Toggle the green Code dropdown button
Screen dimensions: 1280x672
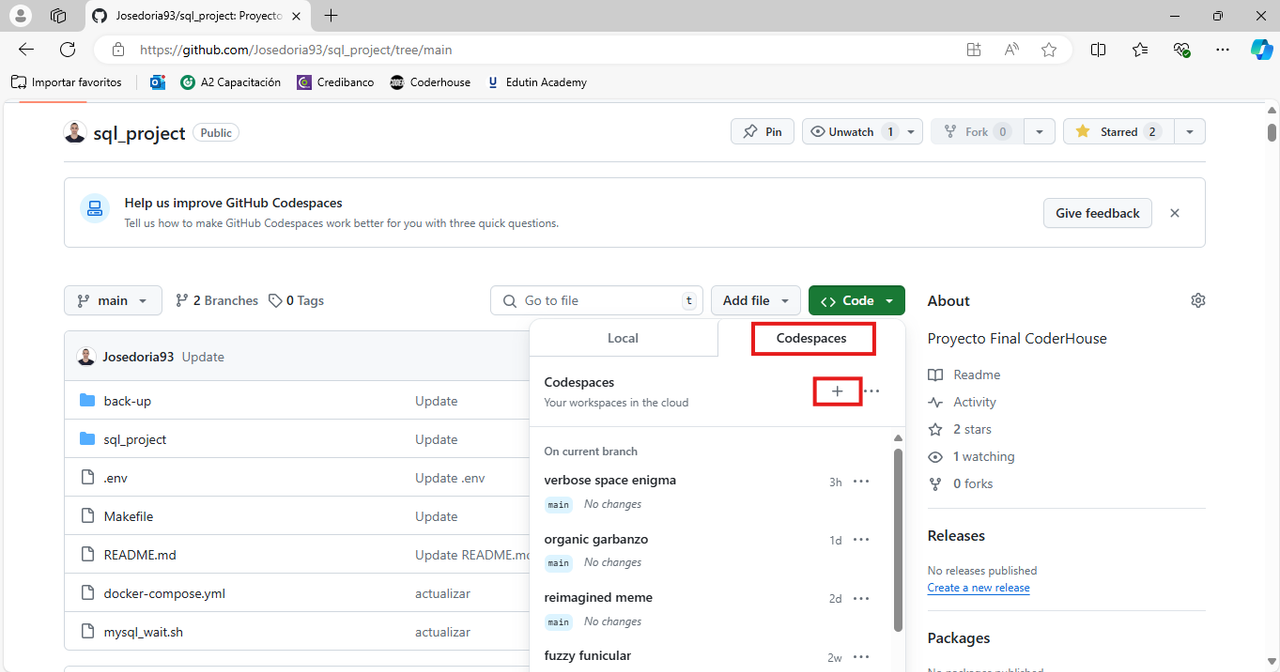(x=857, y=301)
